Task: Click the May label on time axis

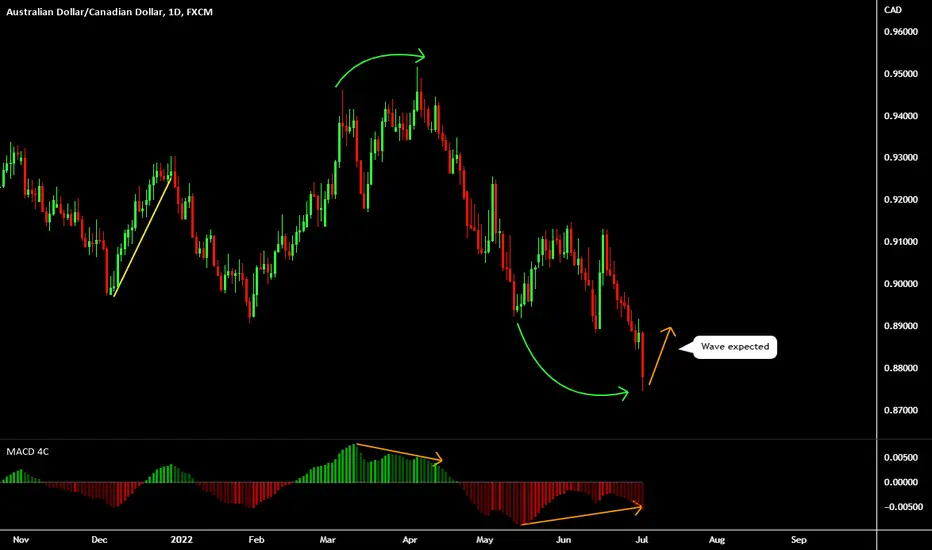Action: 484,540
